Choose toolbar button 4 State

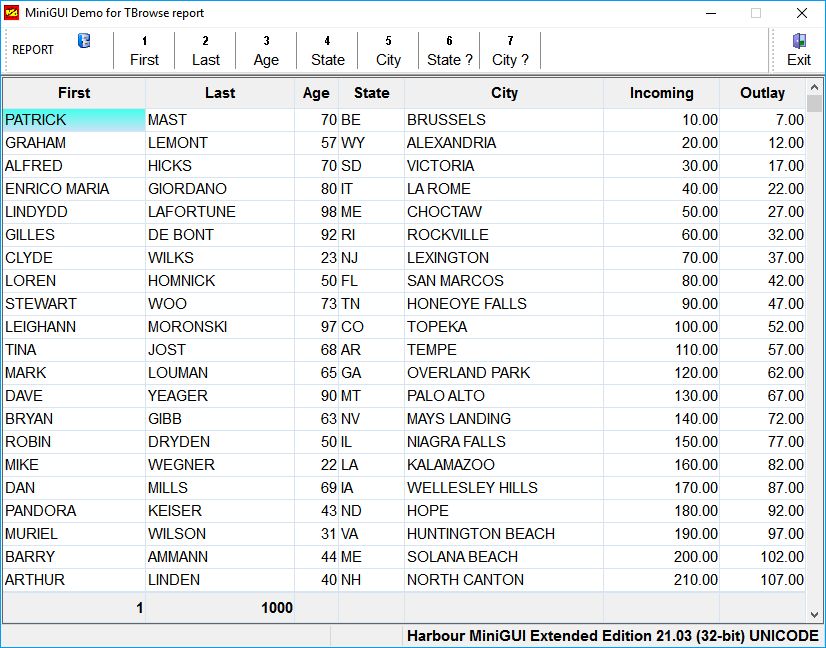[x=328, y=51]
